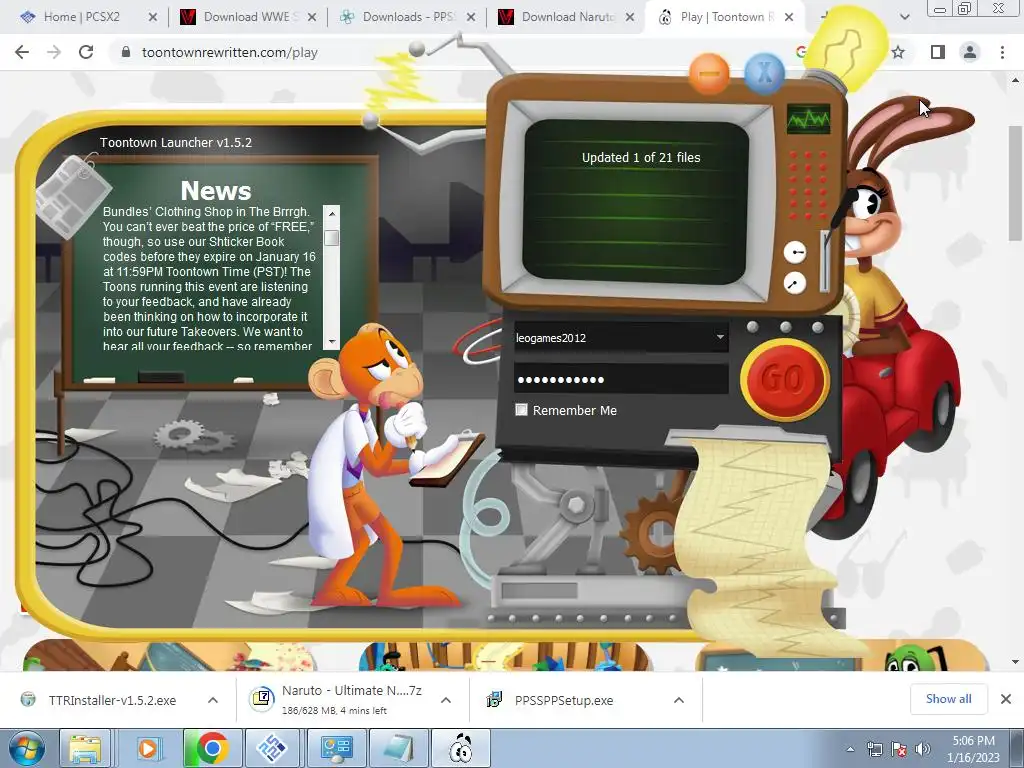This screenshot has width=1024, height=768.
Task: Click the page scrollbar down arrow
Action: tap(1016, 662)
